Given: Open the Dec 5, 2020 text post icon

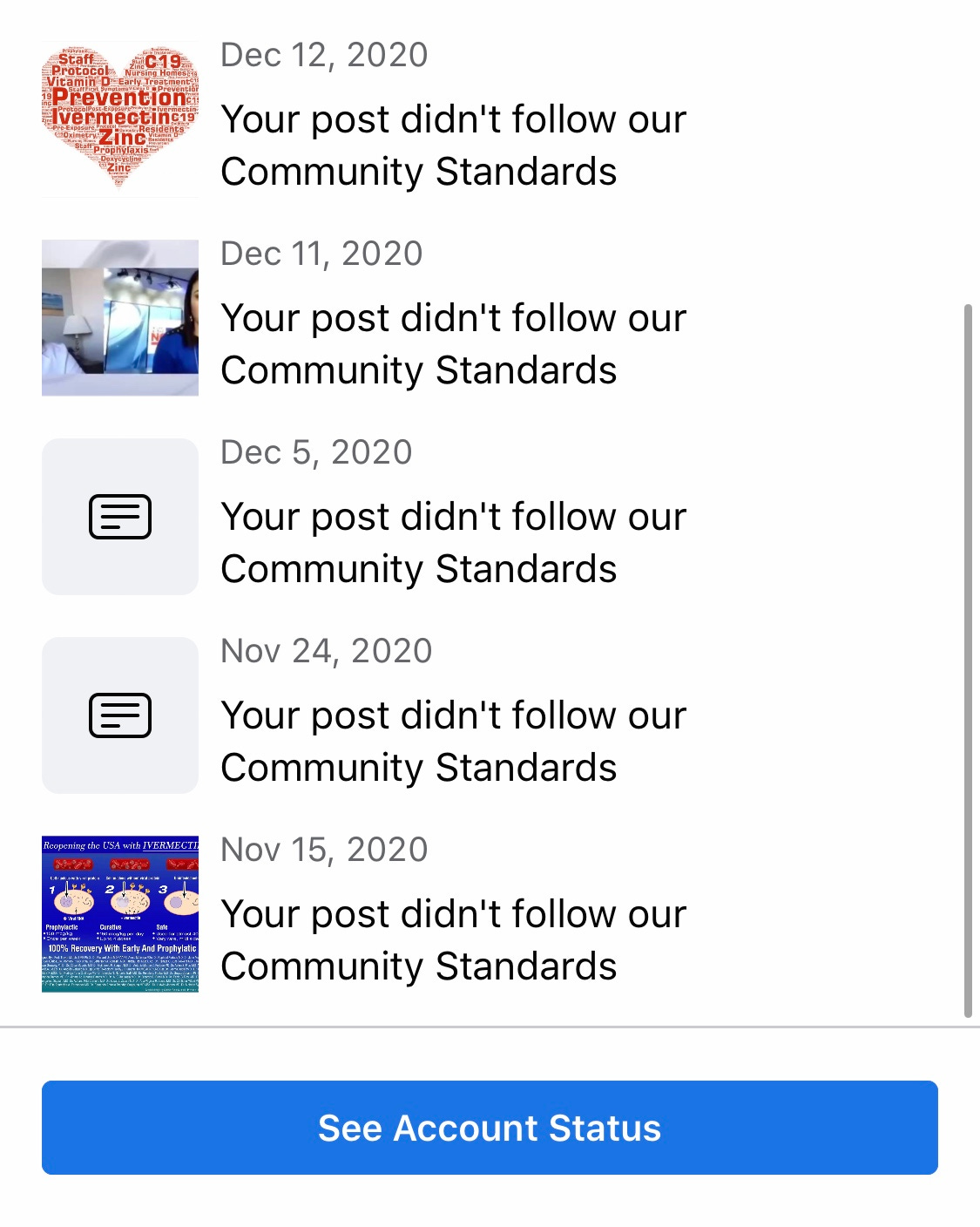Looking at the screenshot, I should [x=120, y=517].
